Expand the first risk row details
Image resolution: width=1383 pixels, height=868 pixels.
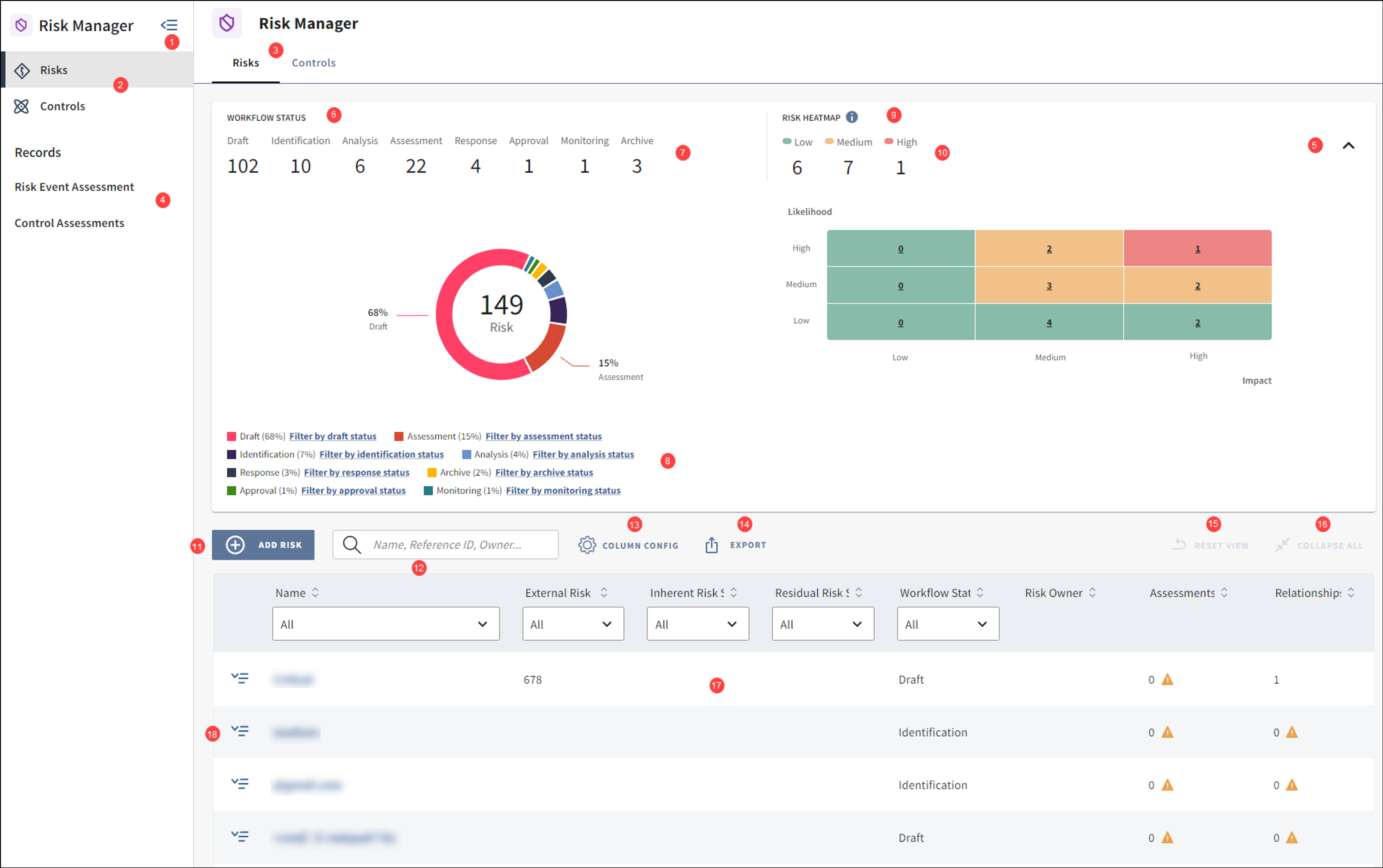tap(240, 679)
